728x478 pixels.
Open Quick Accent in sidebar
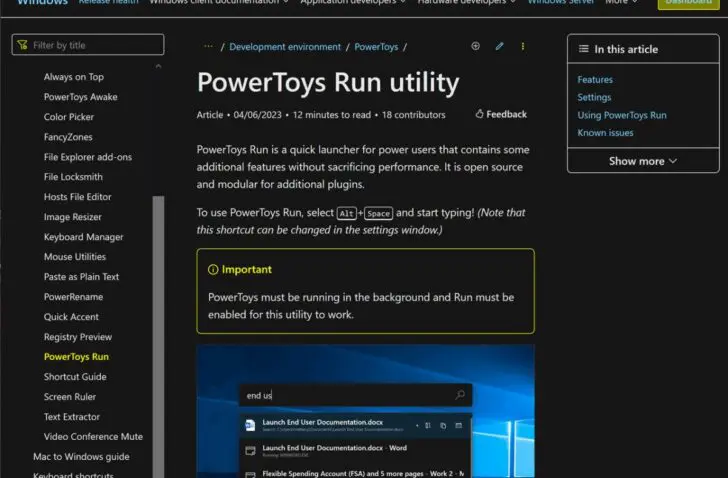(x=71, y=317)
